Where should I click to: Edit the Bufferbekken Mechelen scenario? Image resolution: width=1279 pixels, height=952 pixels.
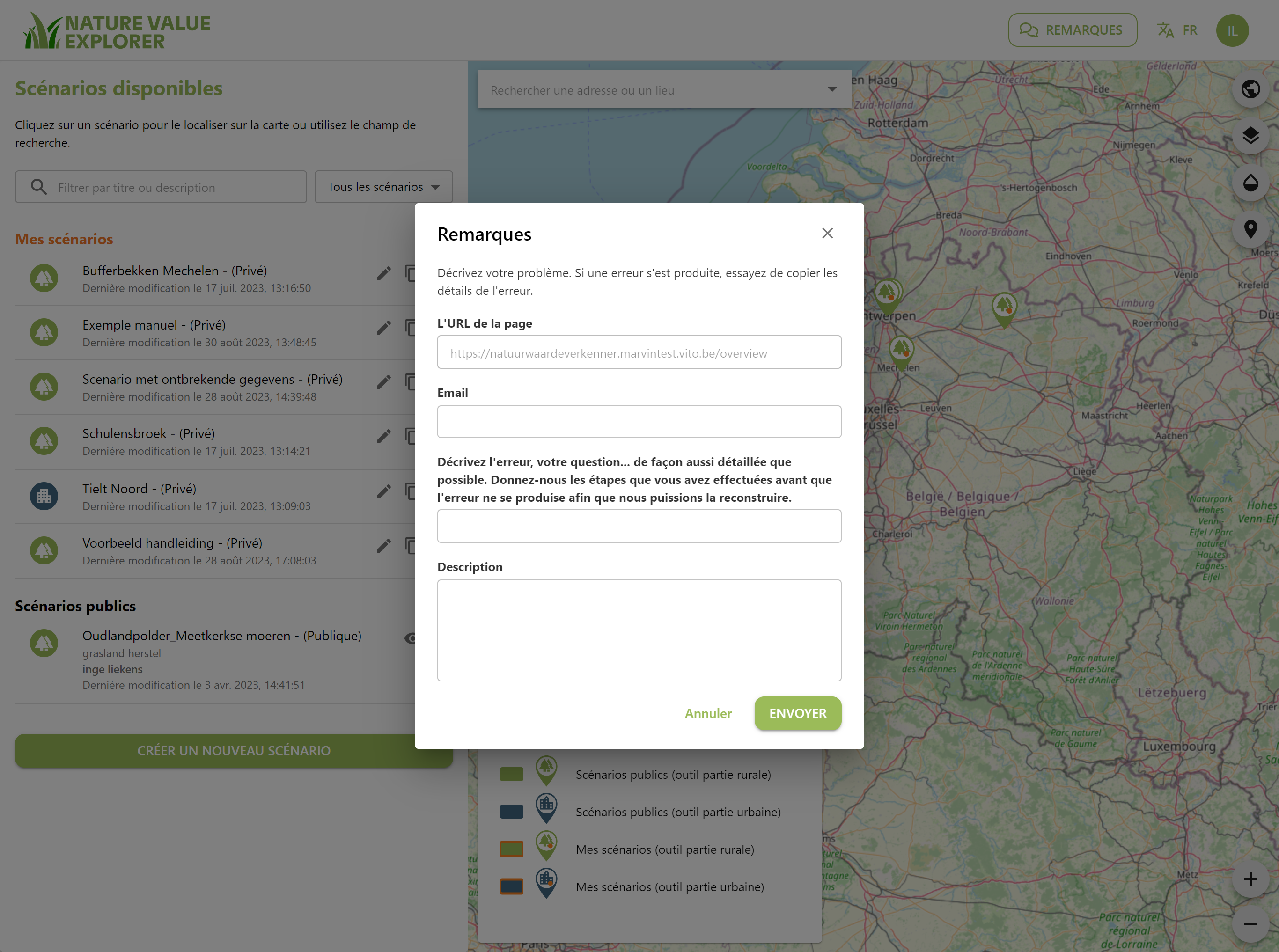384,273
